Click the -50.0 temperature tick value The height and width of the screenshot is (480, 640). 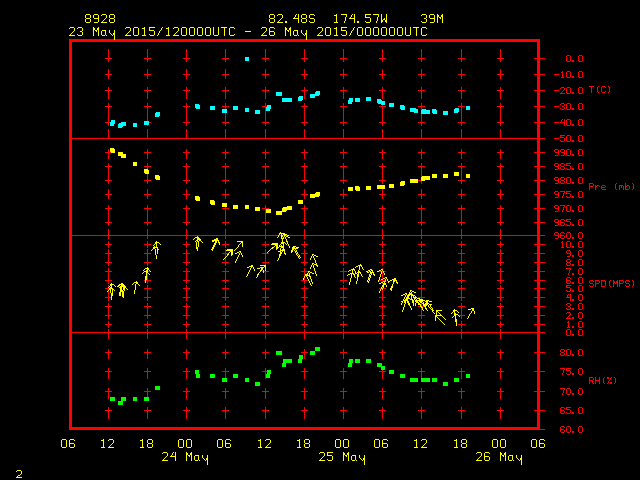(569, 139)
